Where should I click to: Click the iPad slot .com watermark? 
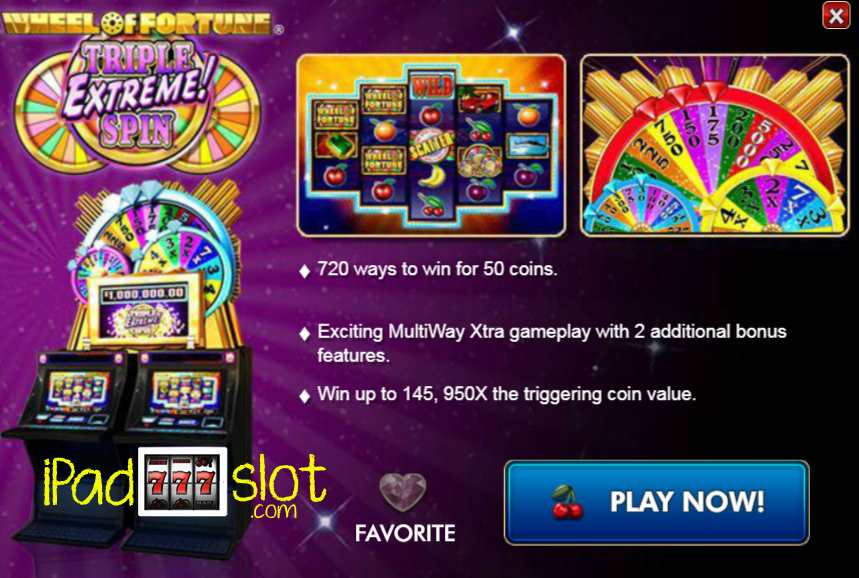coord(185,483)
